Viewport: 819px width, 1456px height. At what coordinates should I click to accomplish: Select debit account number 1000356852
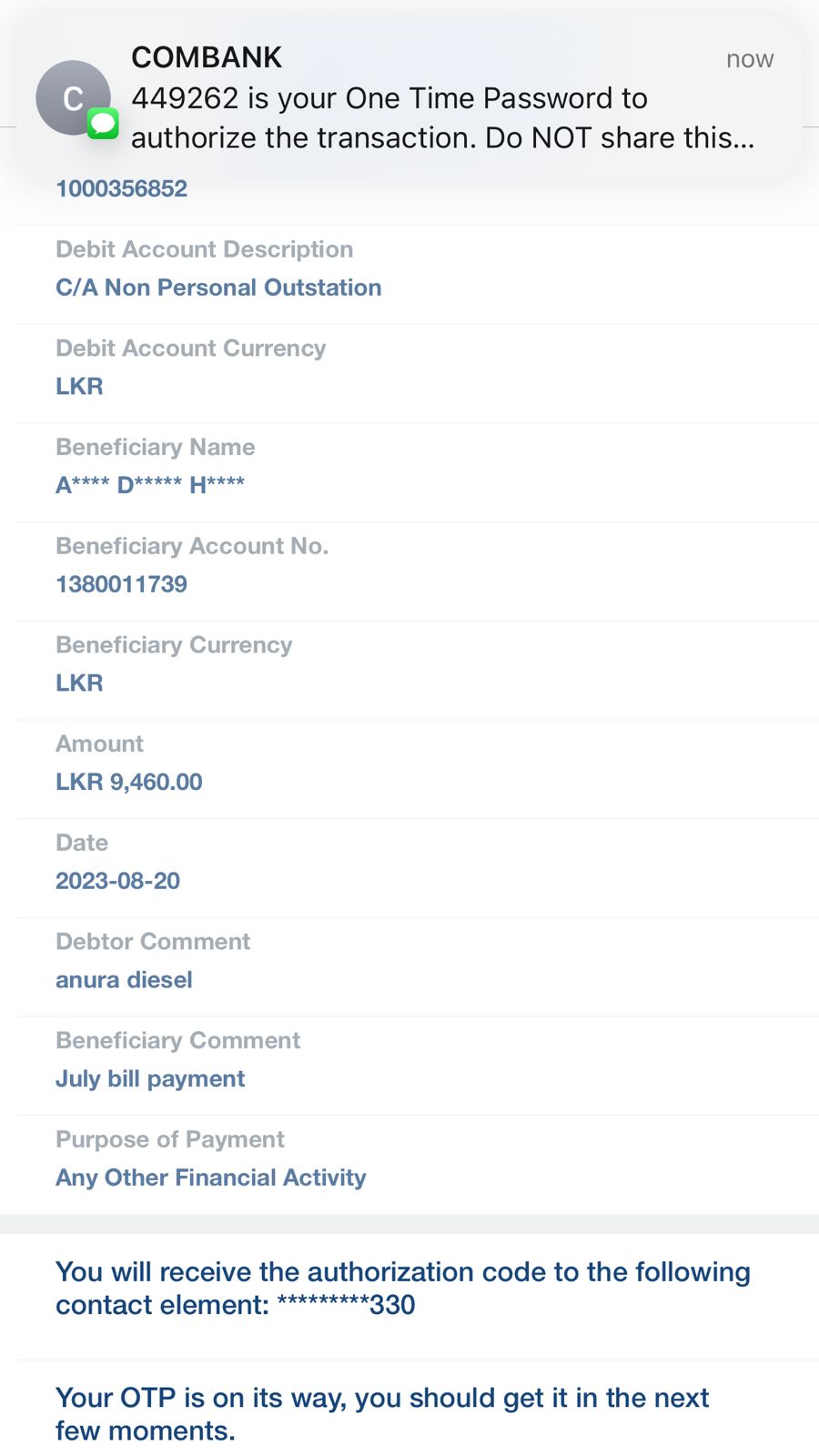tap(122, 188)
